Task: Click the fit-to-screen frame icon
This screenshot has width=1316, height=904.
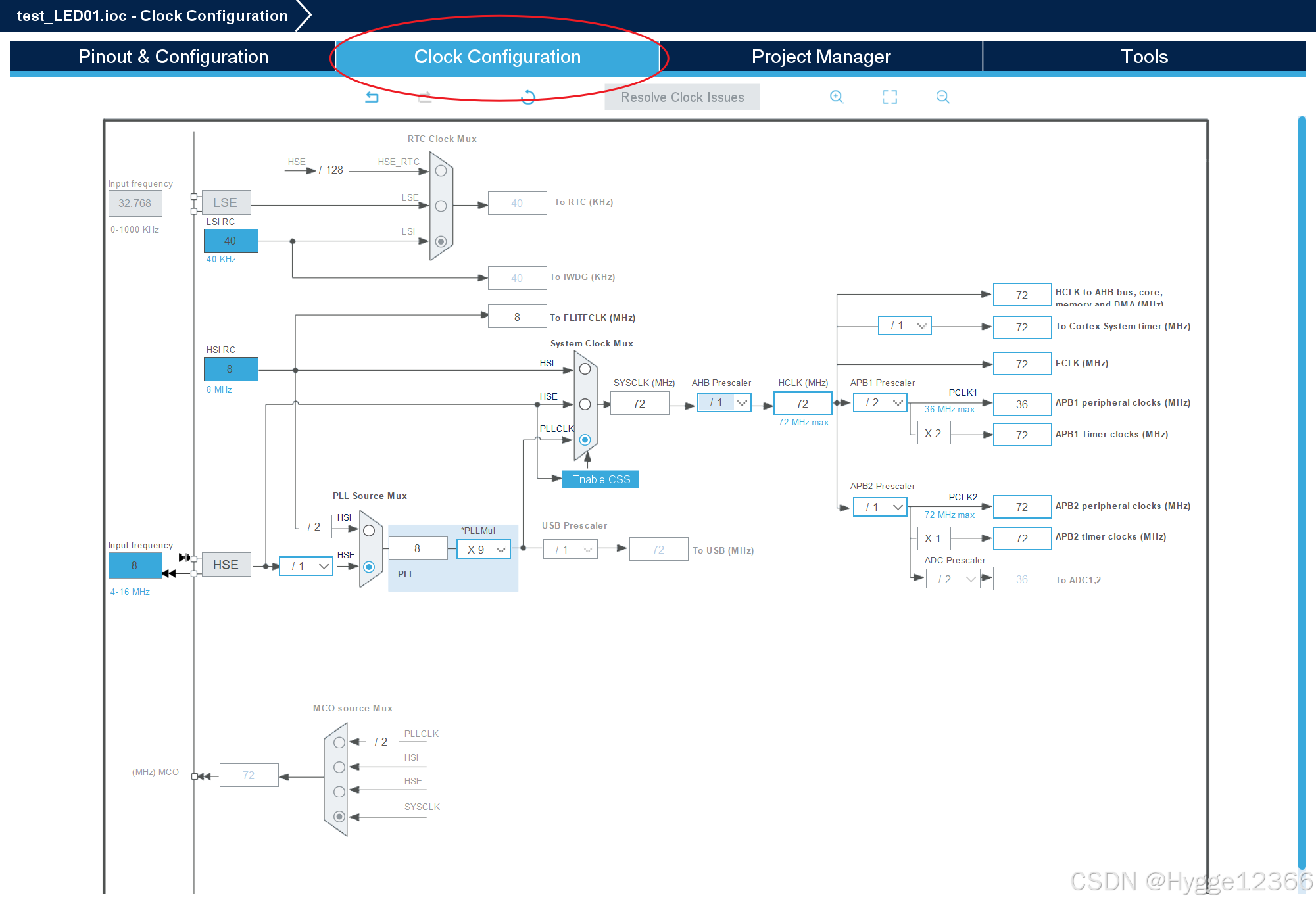Action: 890,97
